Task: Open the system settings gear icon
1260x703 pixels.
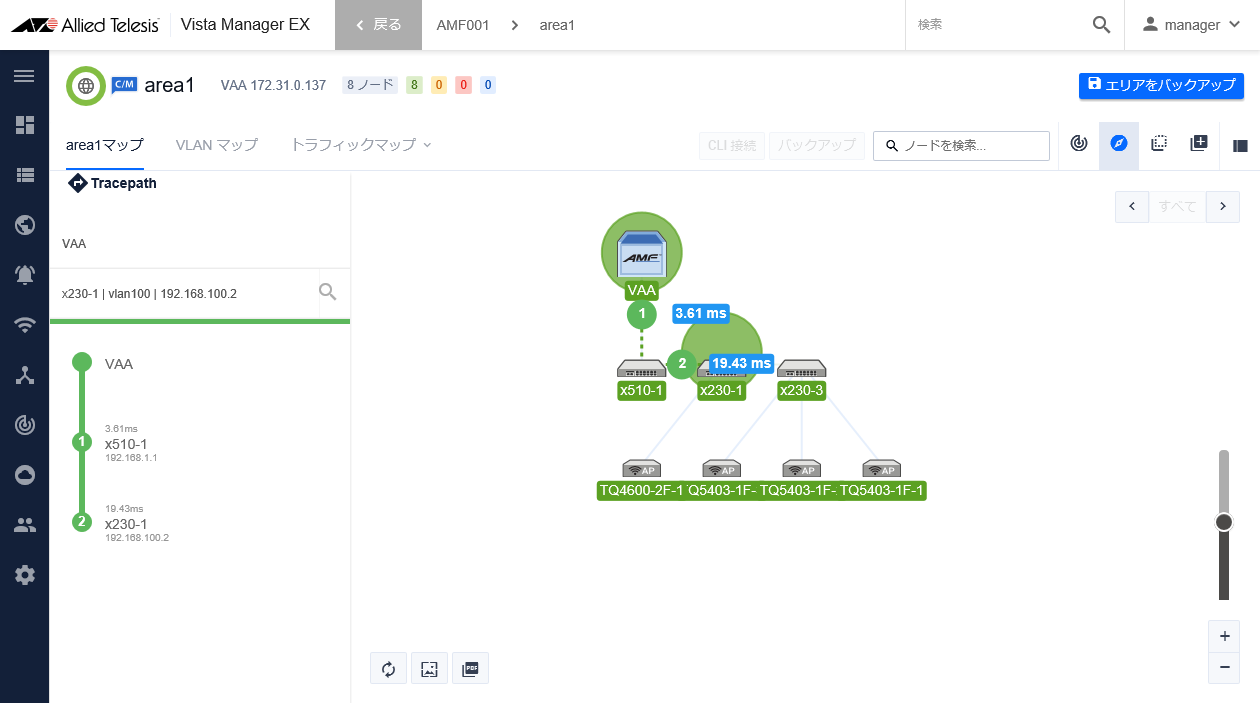Action: [x=24, y=575]
